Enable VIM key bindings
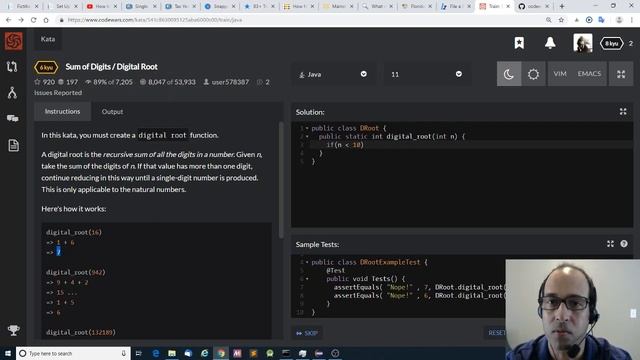This screenshot has height=360, width=640. click(x=560, y=74)
